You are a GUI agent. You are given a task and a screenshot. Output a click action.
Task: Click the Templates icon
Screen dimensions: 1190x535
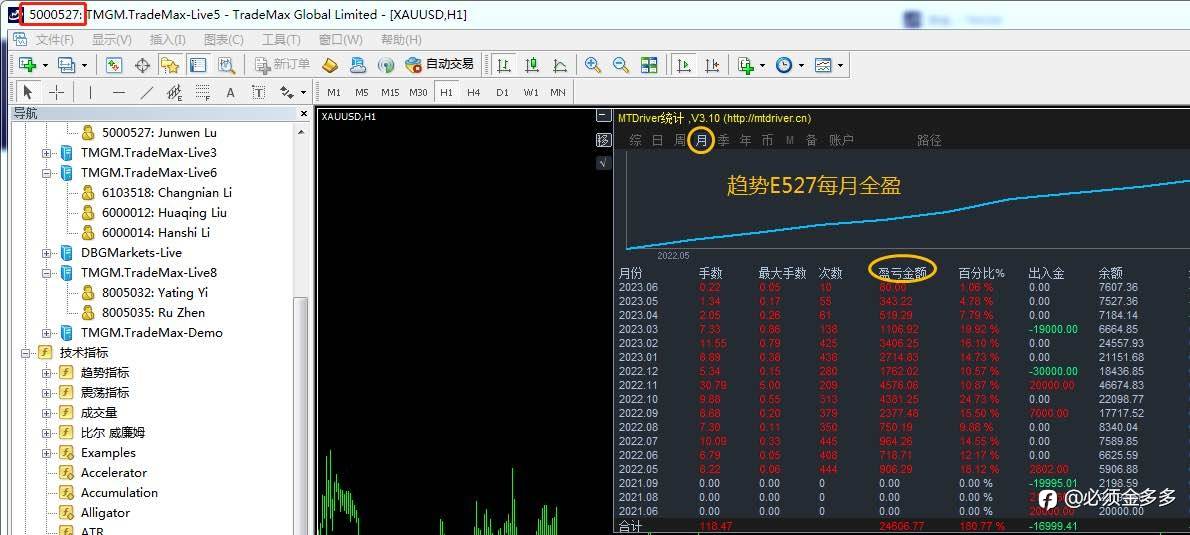823,65
